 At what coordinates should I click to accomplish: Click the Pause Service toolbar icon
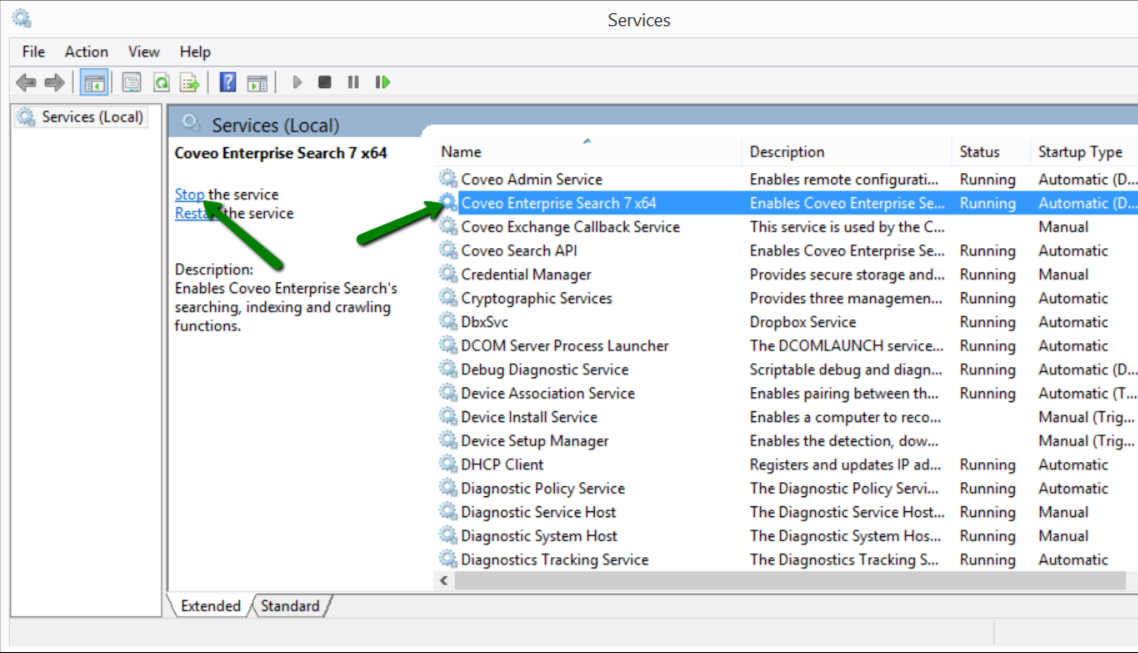[351, 81]
